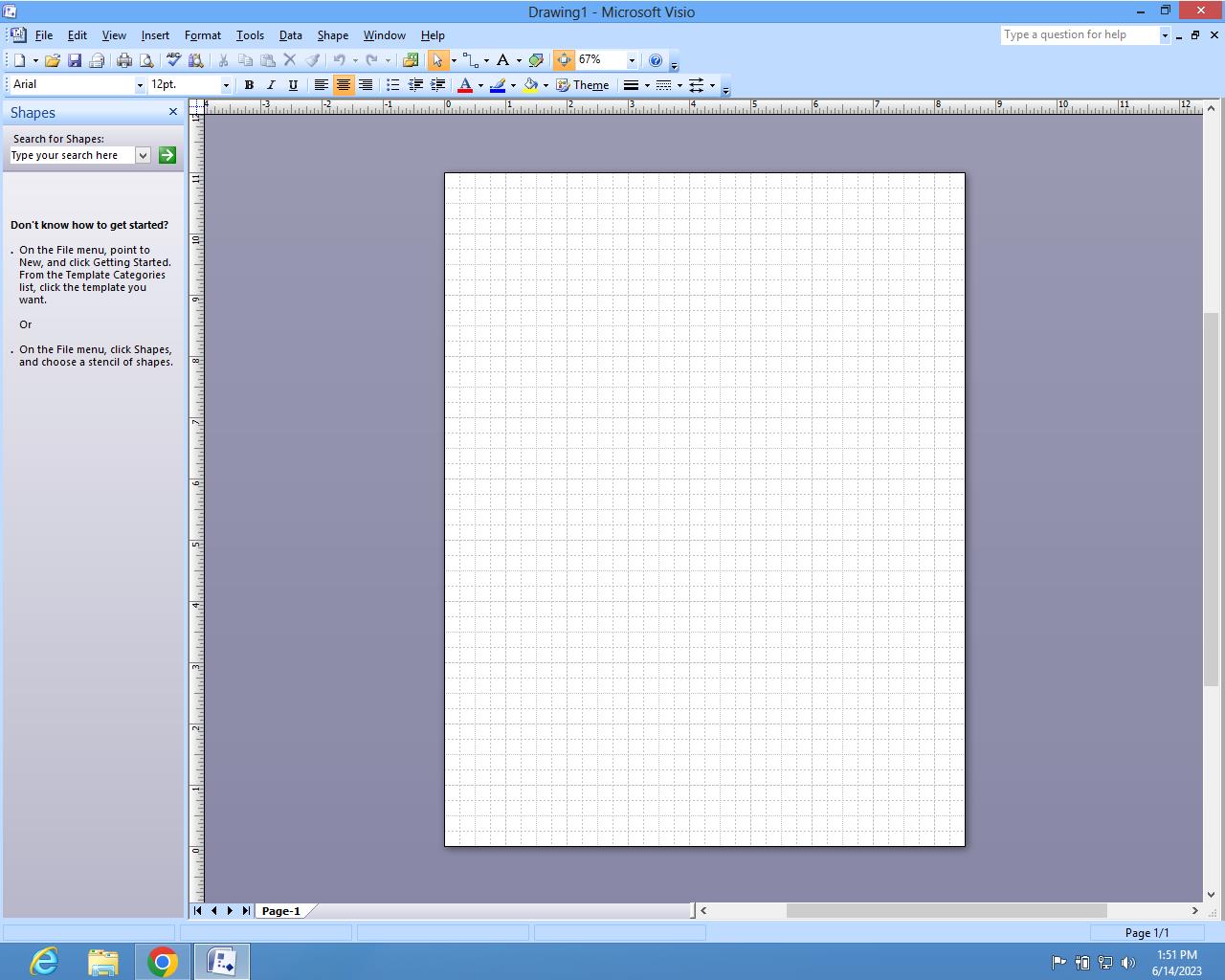Expand the zoom level dropdown
1225x980 pixels.
632,60
